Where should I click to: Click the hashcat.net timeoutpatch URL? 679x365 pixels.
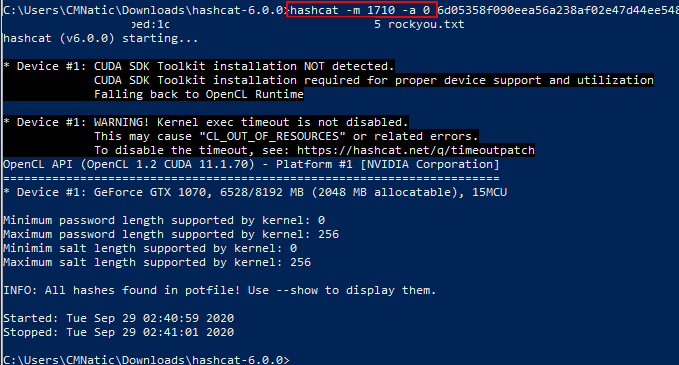(416, 150)
